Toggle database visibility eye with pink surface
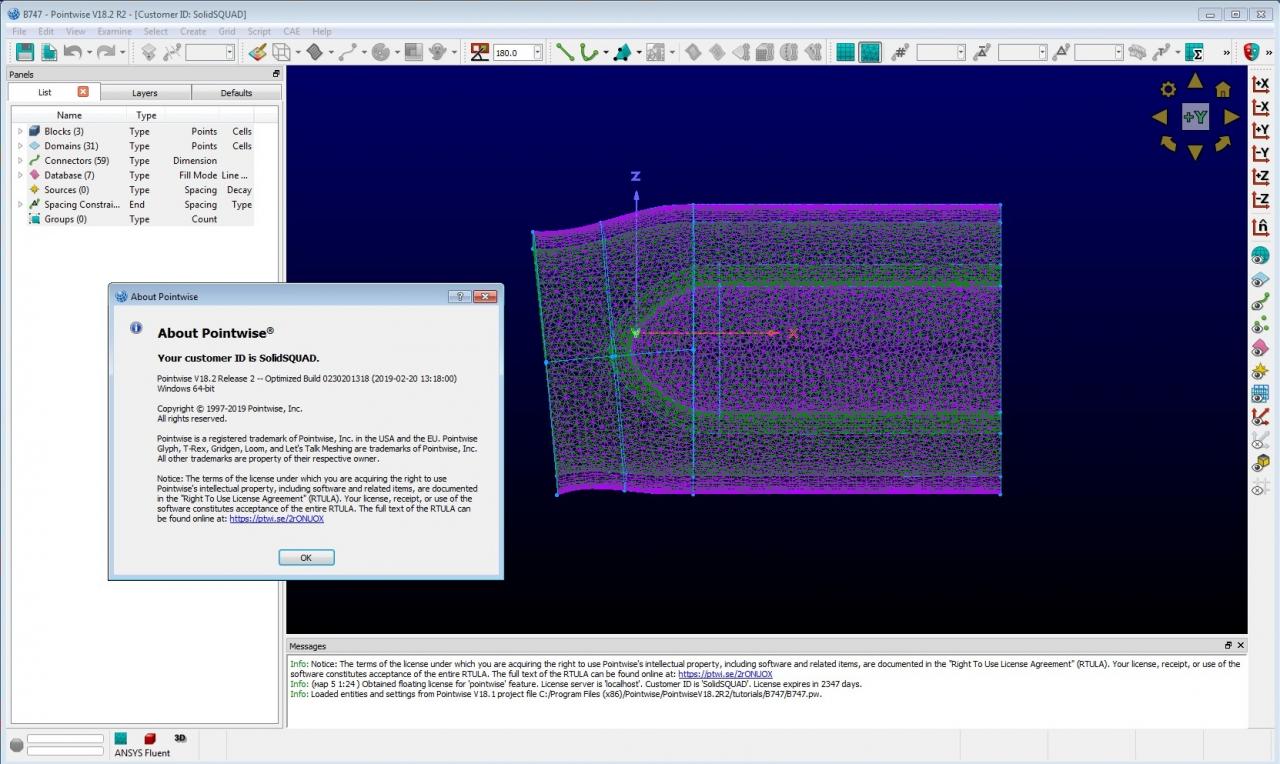Image resolution: width=1280 pixels, height=764 pixels. (1260, 348)
